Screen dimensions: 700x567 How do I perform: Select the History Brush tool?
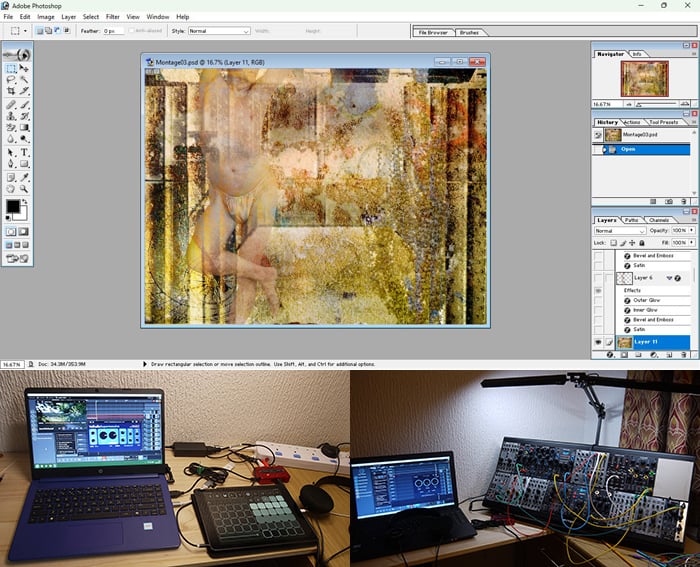pos(24,116)
